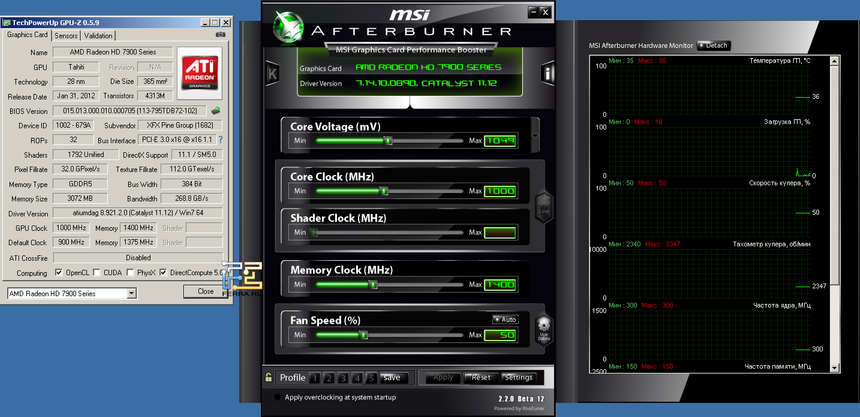Image resolution: width=860 pixels, height=417 pixels.
Task: Enable Apply overclocking at system startup
Action: click(278, 397)
